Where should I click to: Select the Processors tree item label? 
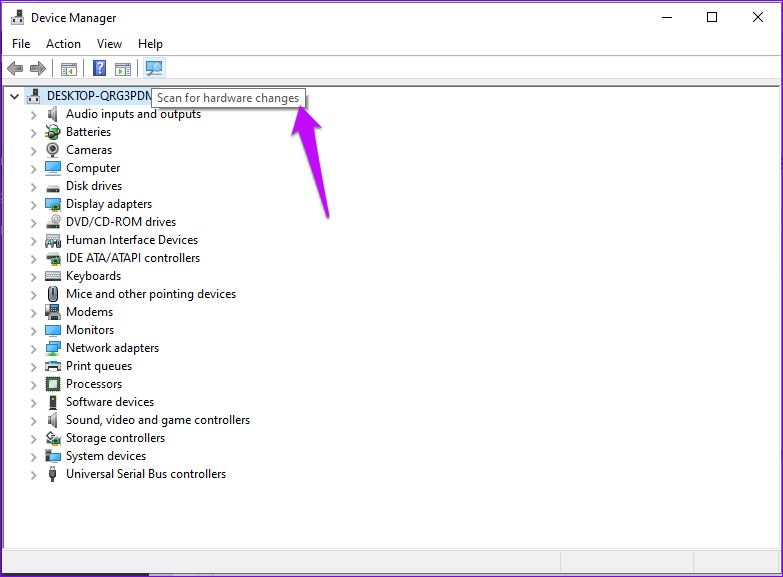94,384
